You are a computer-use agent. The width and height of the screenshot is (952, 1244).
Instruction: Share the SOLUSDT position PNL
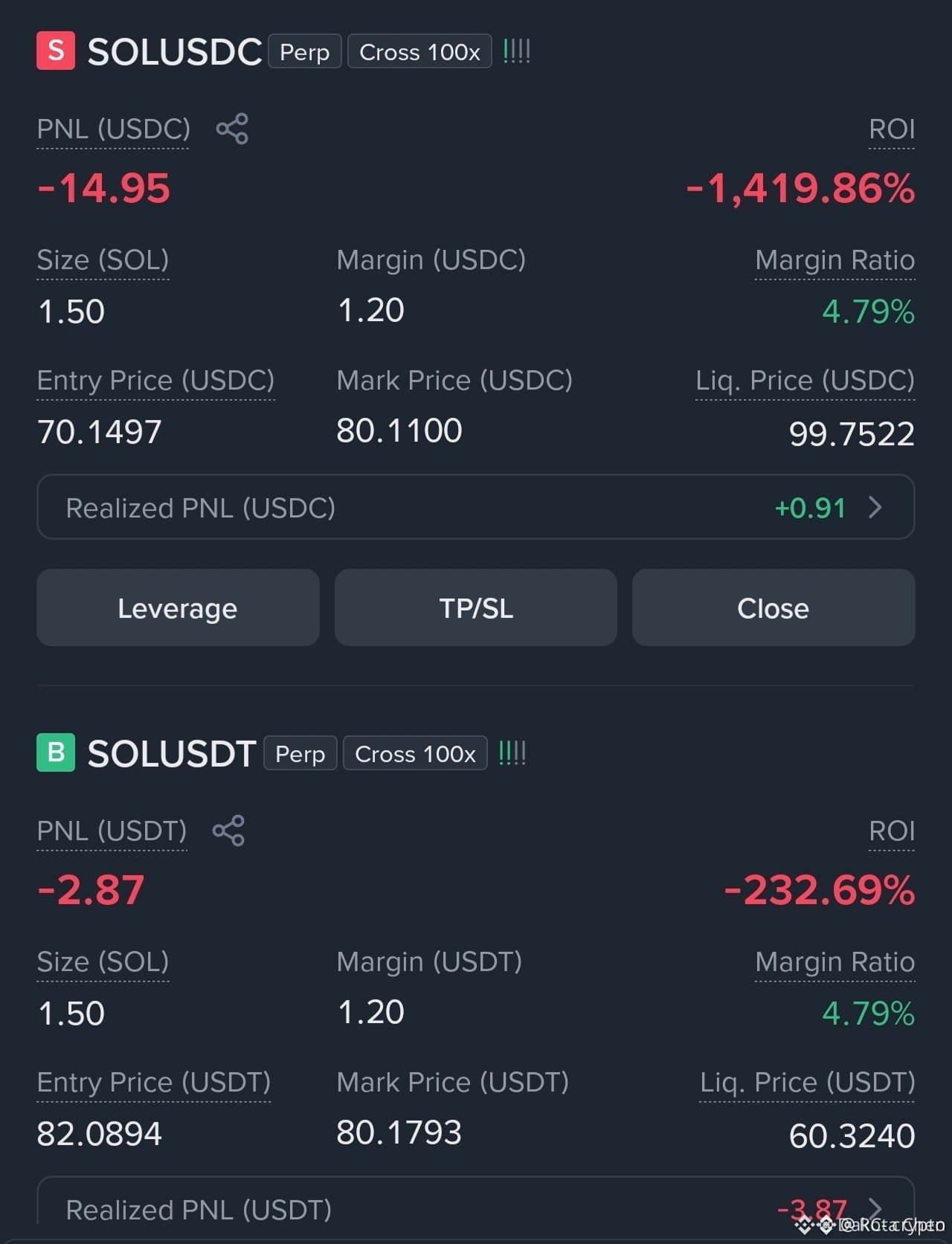click(228, 831)
